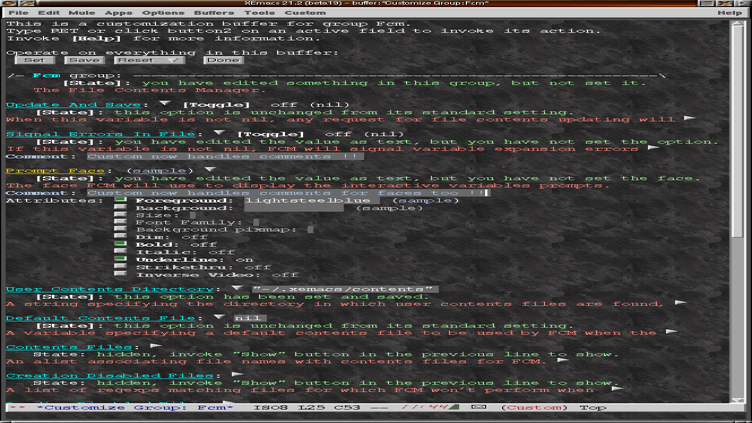Click the Contents Files link

pos(69,346)
